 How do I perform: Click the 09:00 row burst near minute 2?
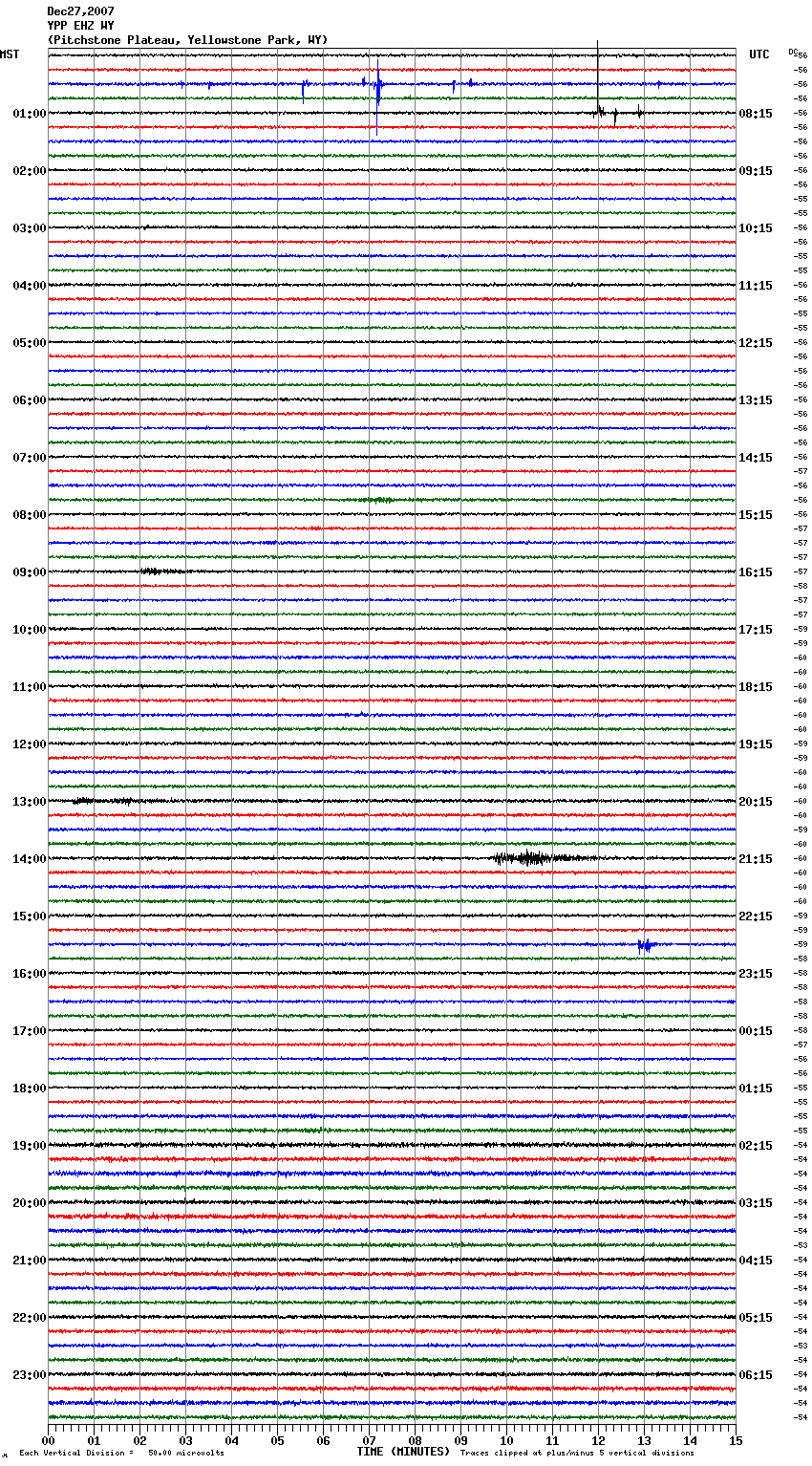pyautogui.click(x=162, y=571)
